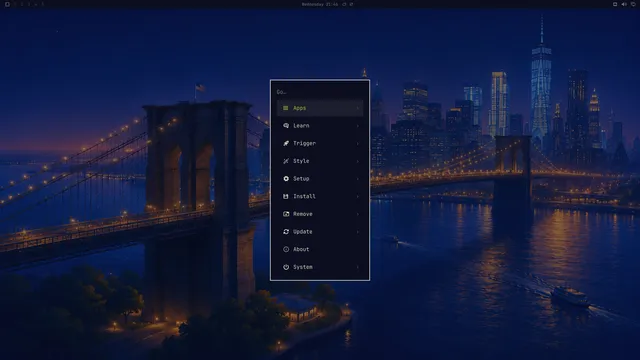640x360 pixels.
Task: Expand the Learn row chevron
Action: tap(358, 126)
